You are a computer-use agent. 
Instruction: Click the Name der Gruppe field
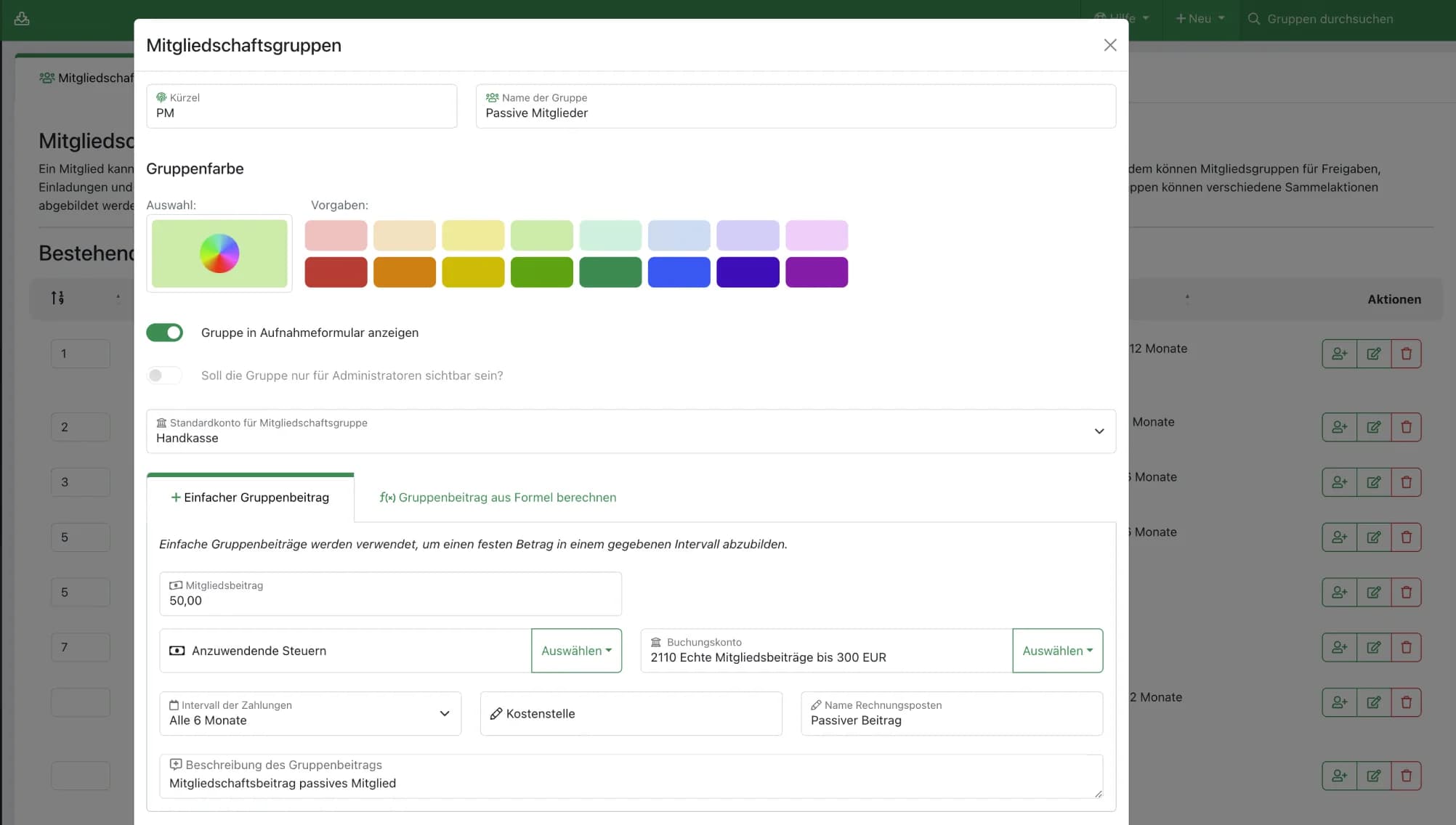[796, 106]
